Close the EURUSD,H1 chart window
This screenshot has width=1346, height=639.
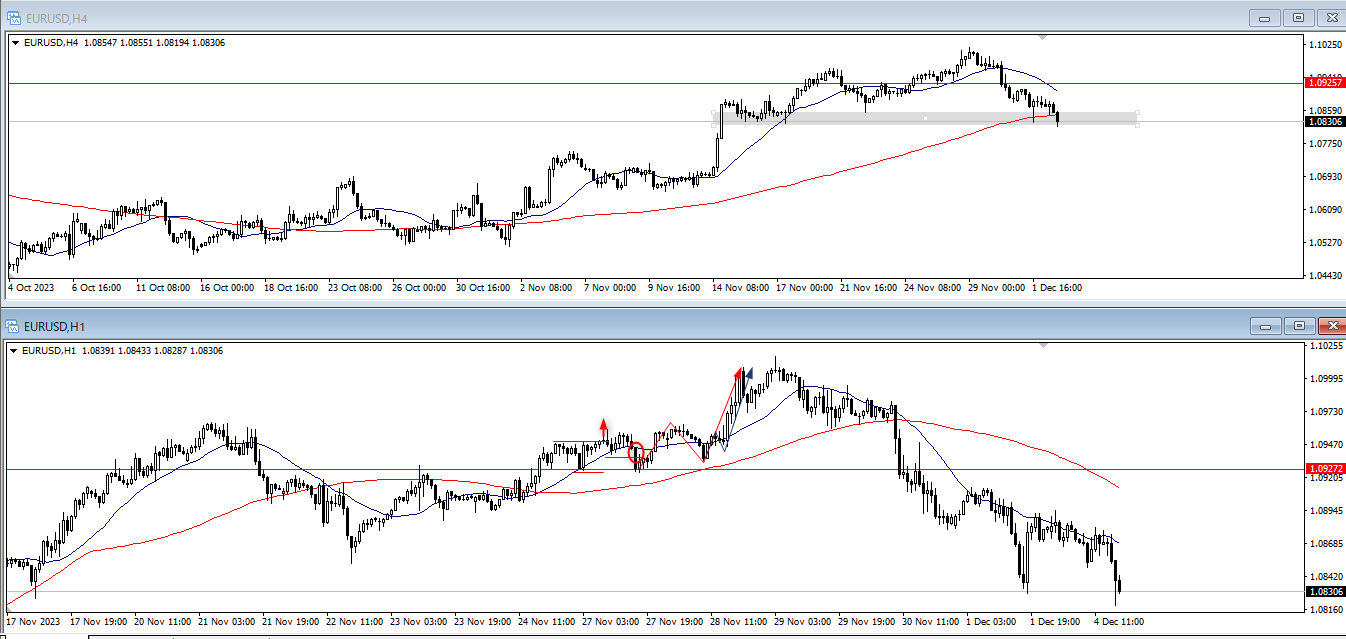click(1331, 326)
